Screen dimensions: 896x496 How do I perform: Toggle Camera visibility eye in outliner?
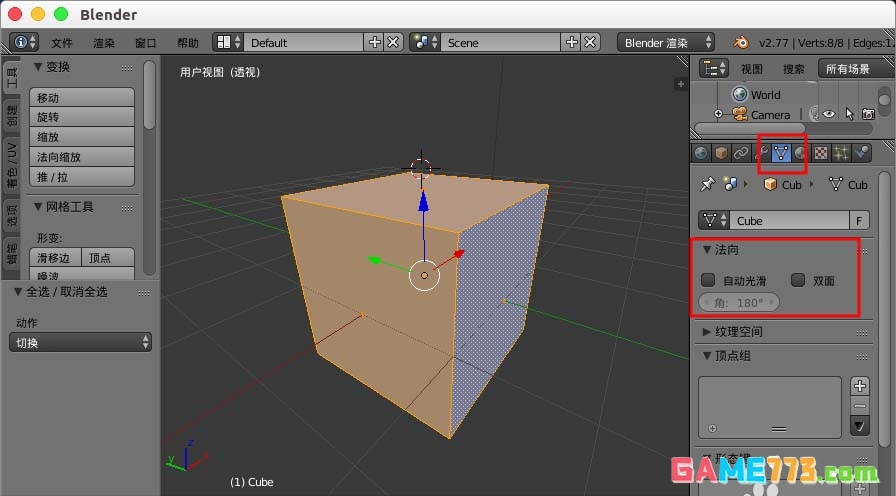click(x=829, y=114)
